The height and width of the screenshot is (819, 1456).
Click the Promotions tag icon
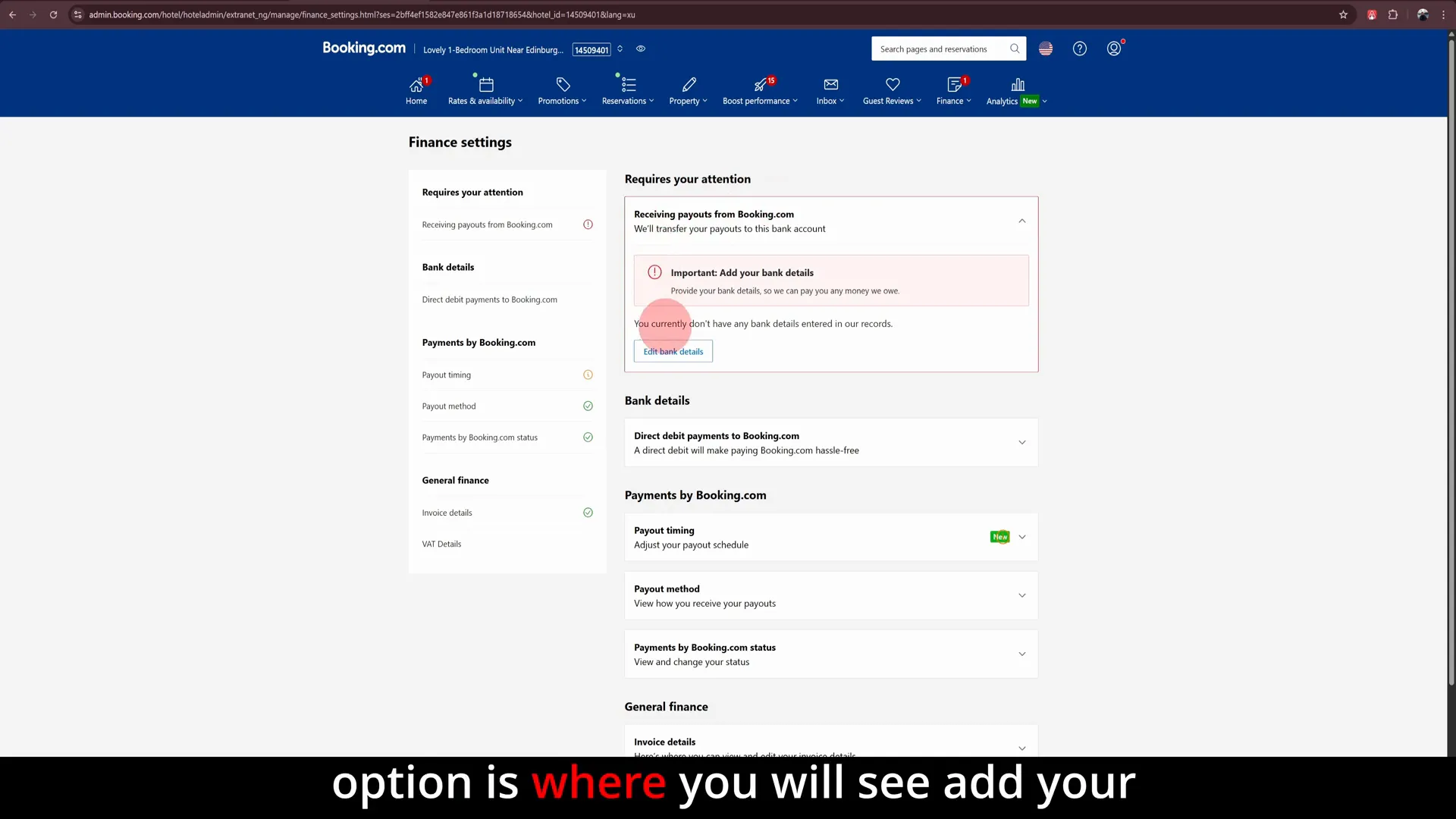[x=563, y=84]
